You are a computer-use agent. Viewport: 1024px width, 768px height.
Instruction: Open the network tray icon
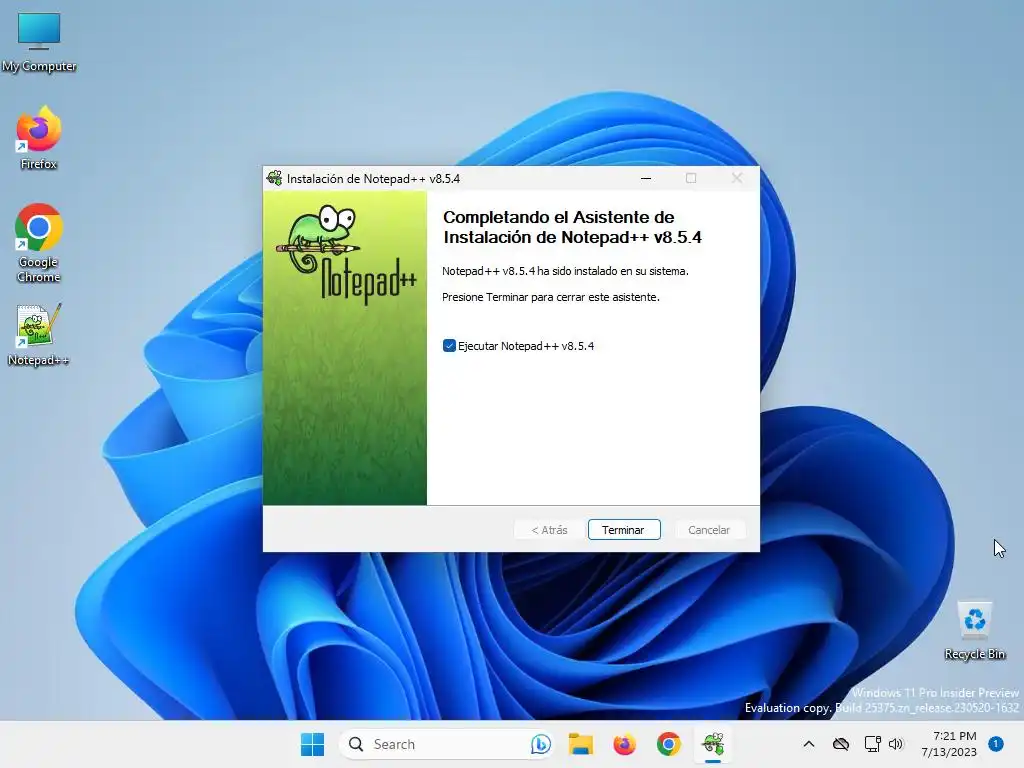(x=872, y=744)
